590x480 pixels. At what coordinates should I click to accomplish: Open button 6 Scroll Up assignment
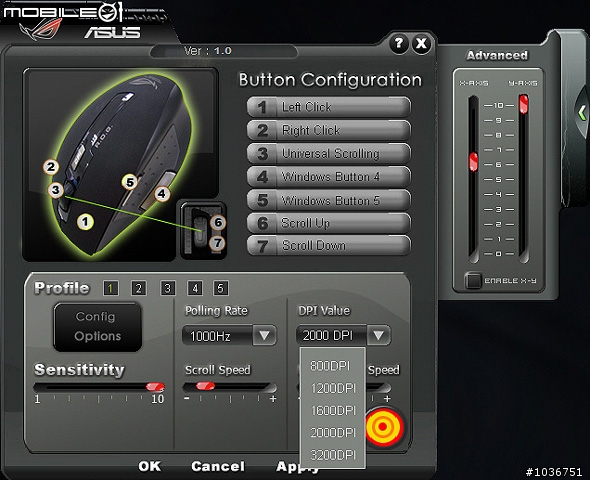click(x=329, y=223)
